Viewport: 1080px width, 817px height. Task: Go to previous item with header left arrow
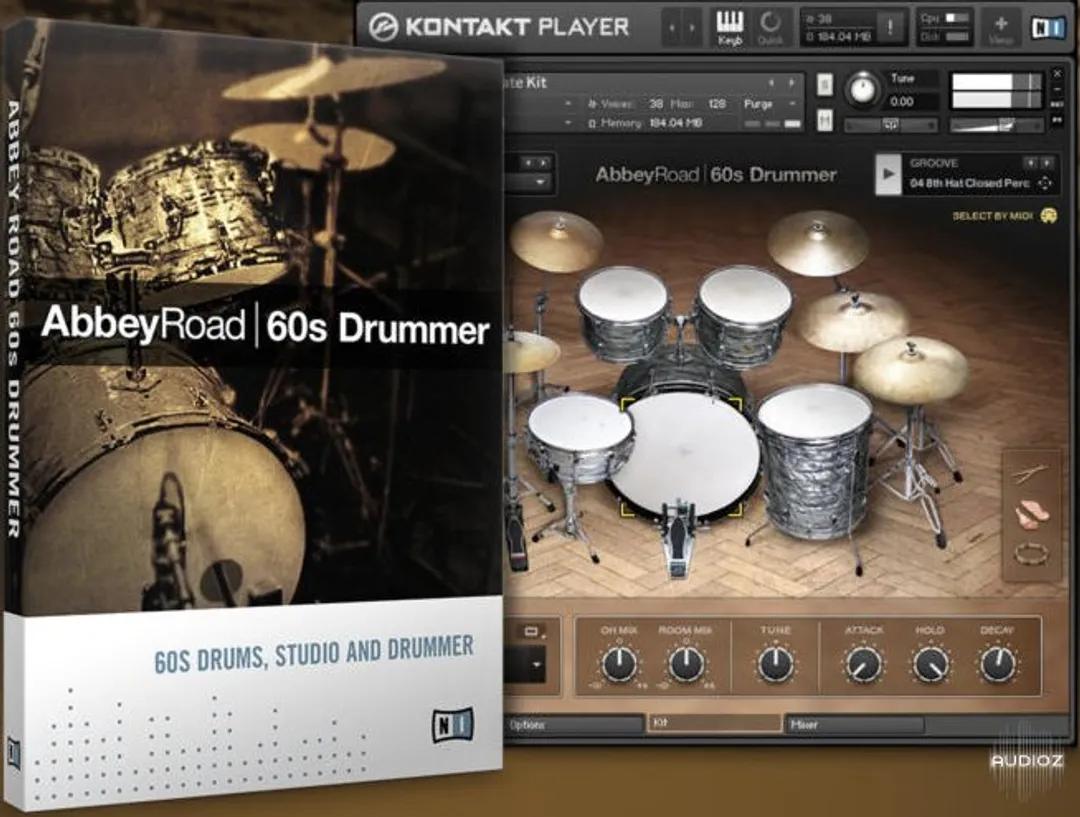673,28
